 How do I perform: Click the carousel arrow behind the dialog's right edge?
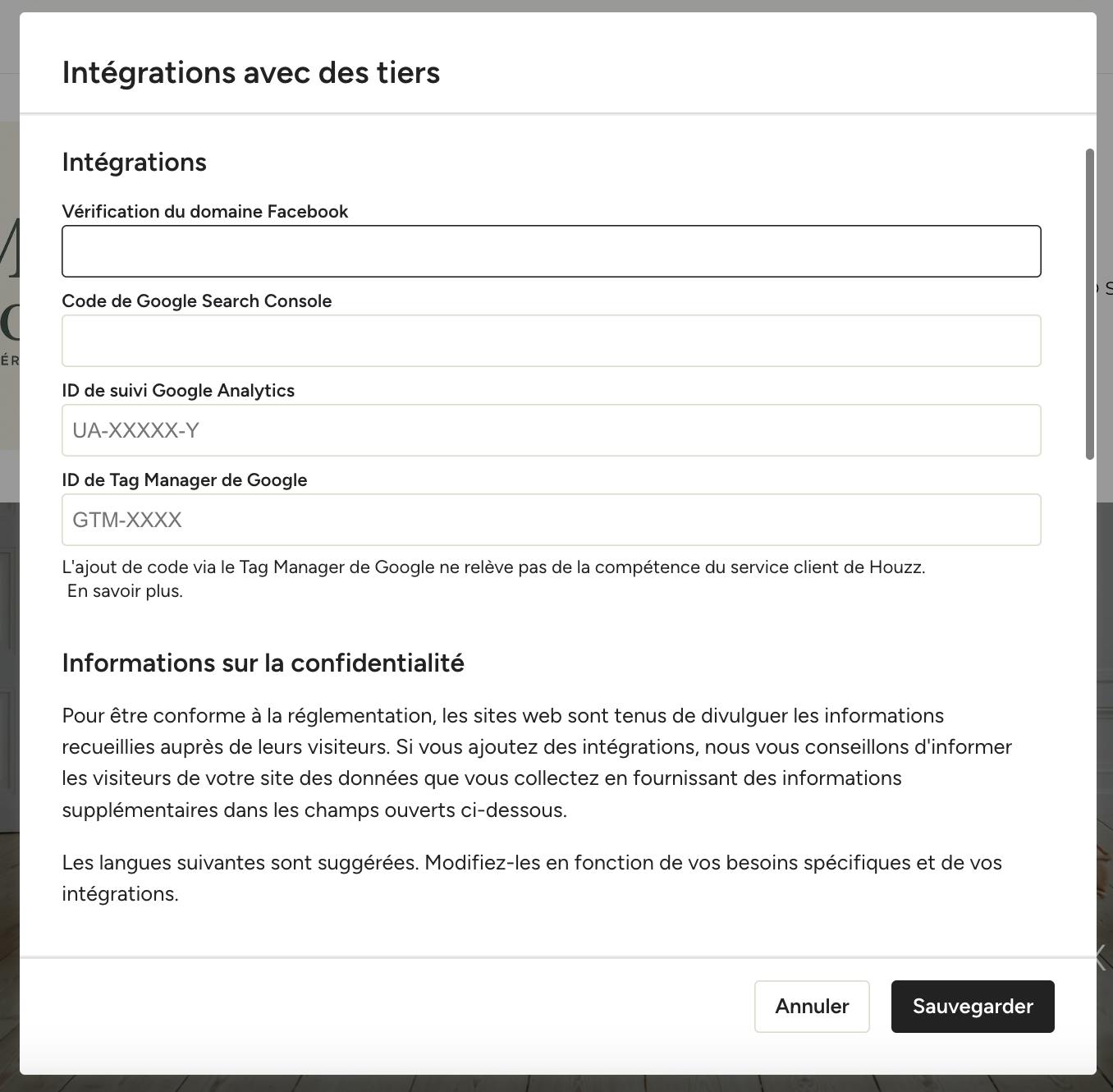1103,957
